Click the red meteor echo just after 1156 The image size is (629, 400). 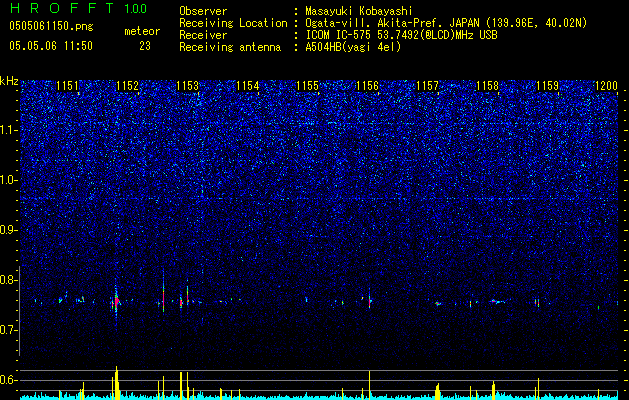tap(369, 301)
